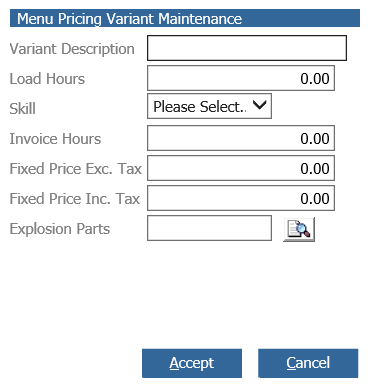
Task: Click the Skill field label
Action: tap(22, 109)
